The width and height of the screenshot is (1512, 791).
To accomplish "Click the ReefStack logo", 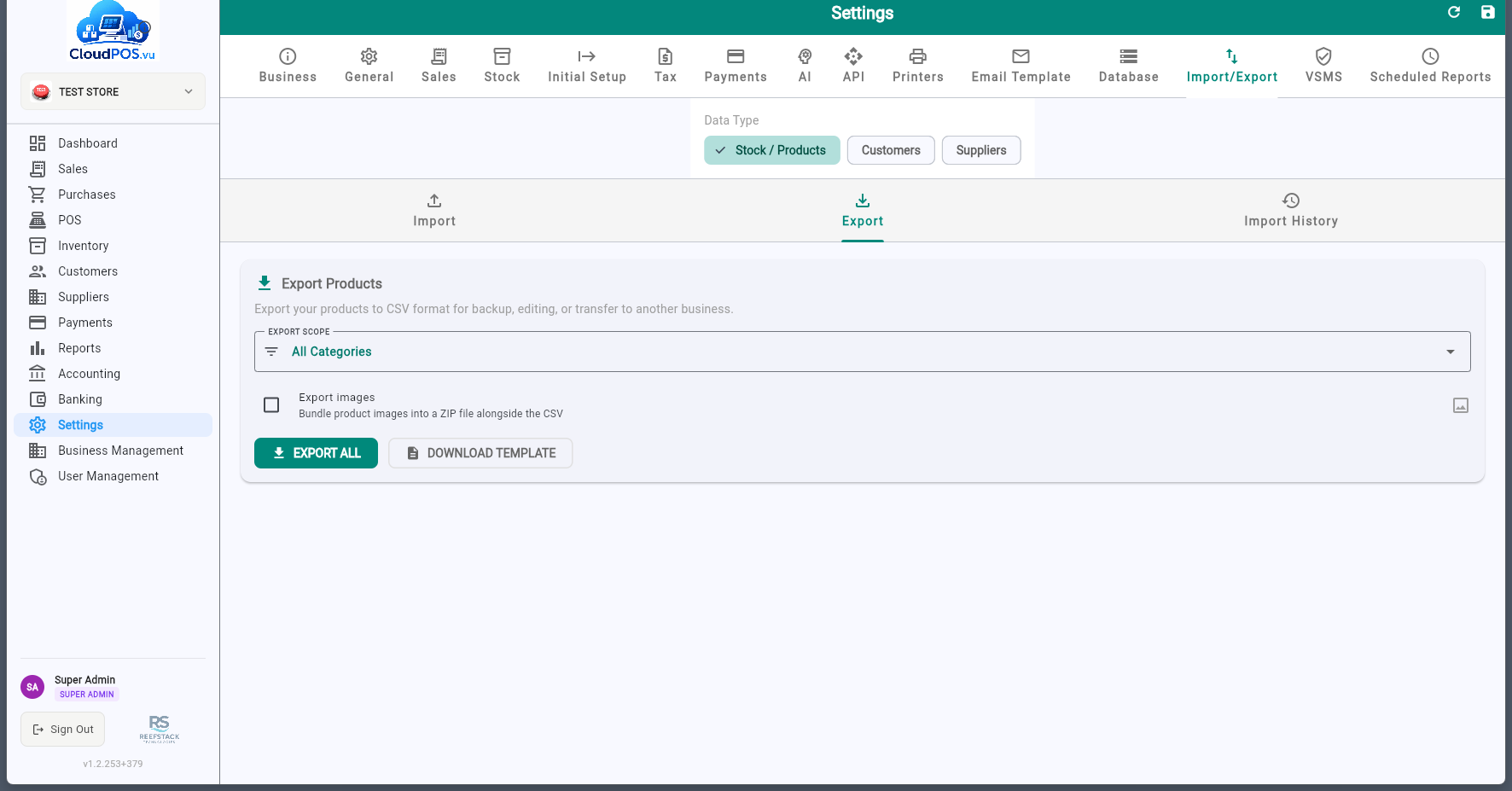I will 160,729.
